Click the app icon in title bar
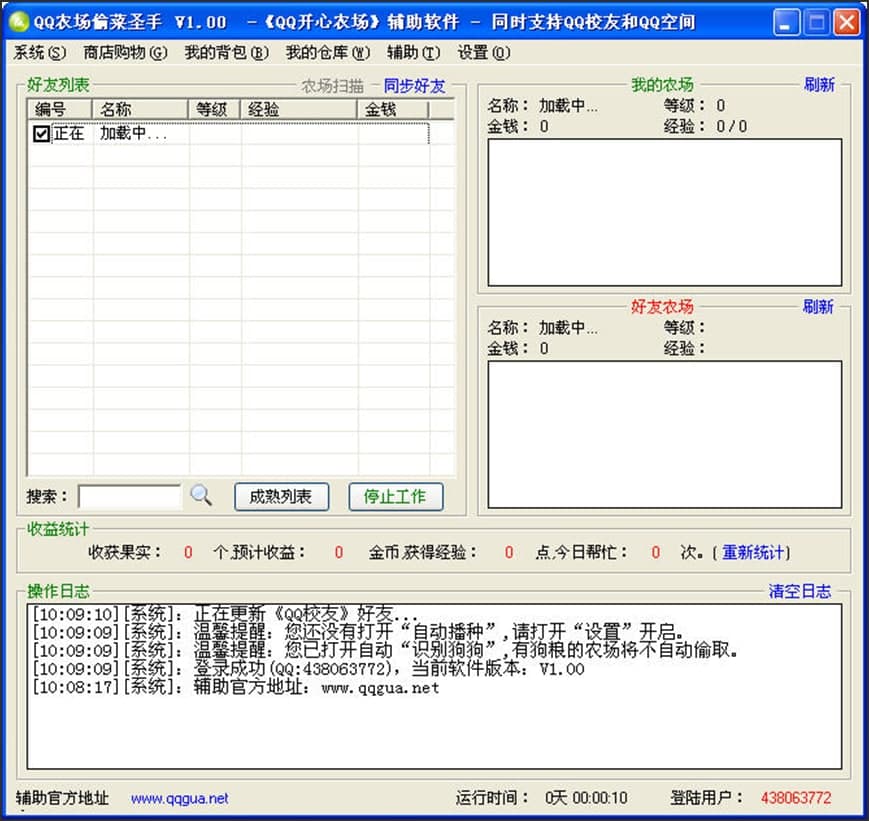 (x=19, y=22)
